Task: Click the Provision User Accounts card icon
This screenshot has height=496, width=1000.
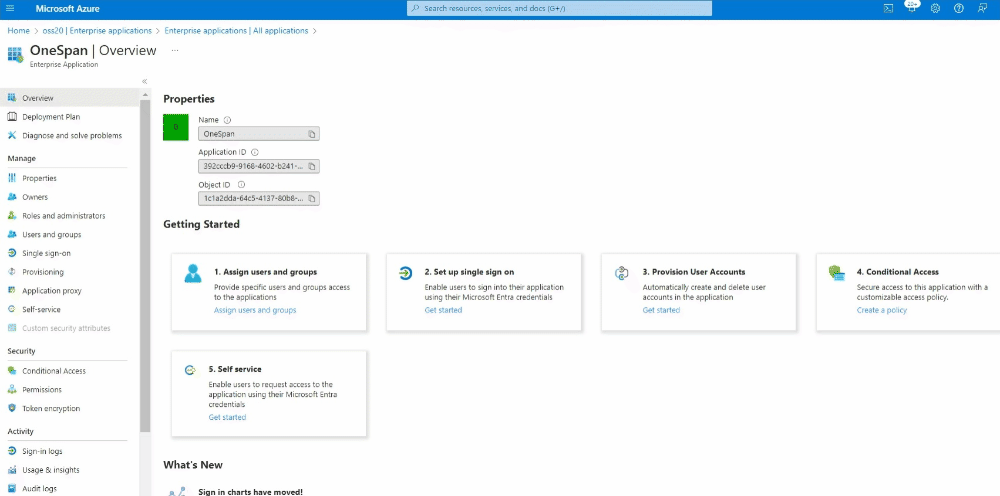Action: tap(622, 274)
